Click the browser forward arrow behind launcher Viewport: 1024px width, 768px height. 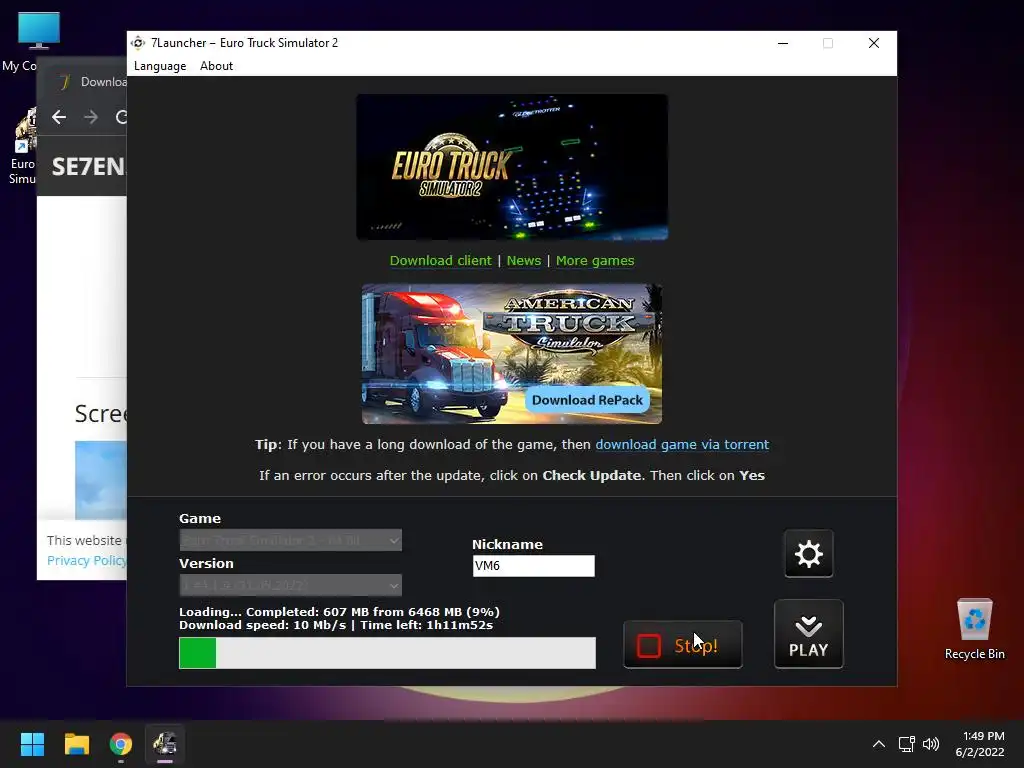click(x=91, y=117)
